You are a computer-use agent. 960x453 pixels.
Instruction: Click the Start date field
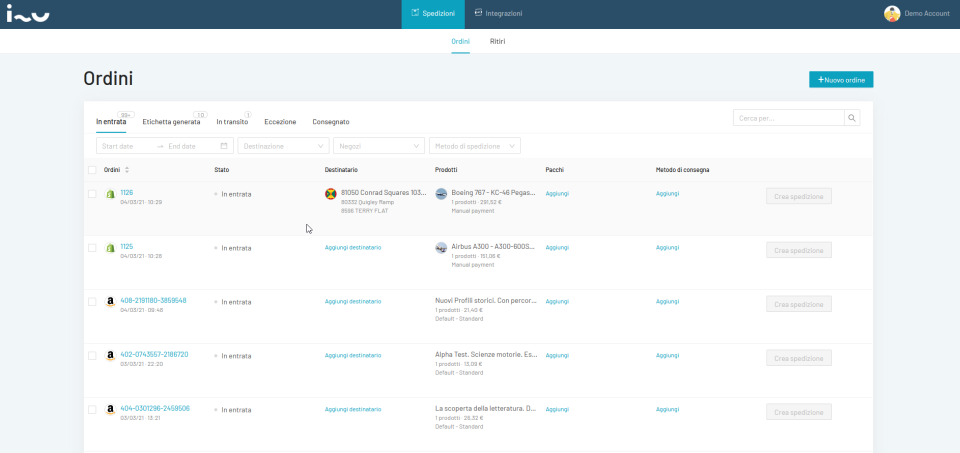(126, 146)
